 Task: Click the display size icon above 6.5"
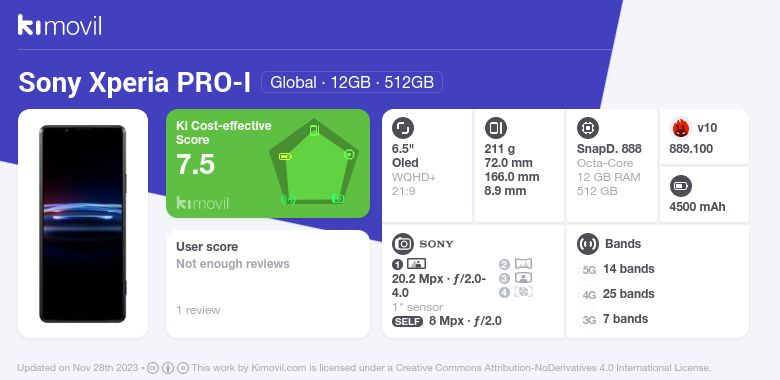(402, 128)
